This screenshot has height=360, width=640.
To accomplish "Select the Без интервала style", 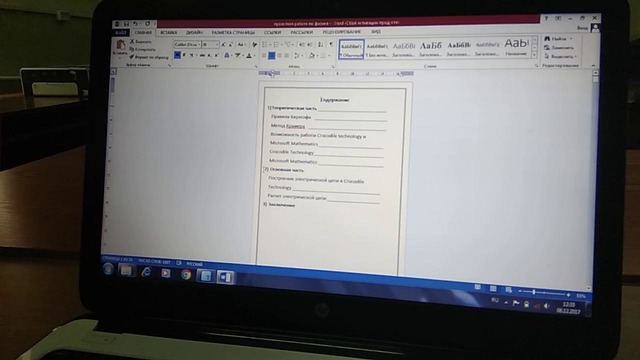I will tap(377, 49).
